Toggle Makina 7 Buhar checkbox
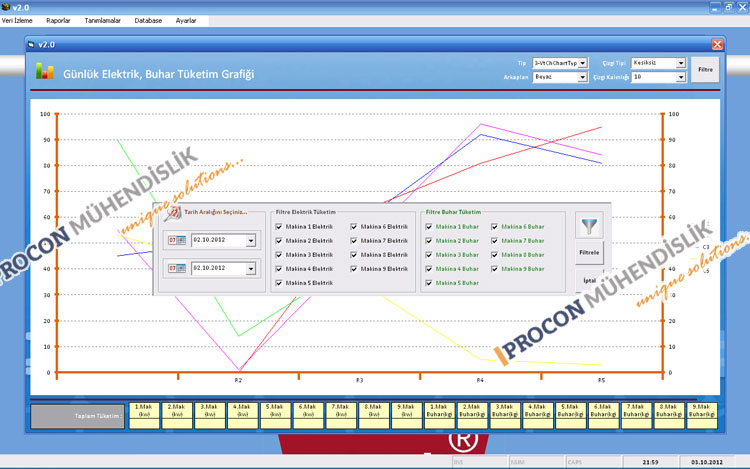750x469 pixels. click(x=495, y=240)
